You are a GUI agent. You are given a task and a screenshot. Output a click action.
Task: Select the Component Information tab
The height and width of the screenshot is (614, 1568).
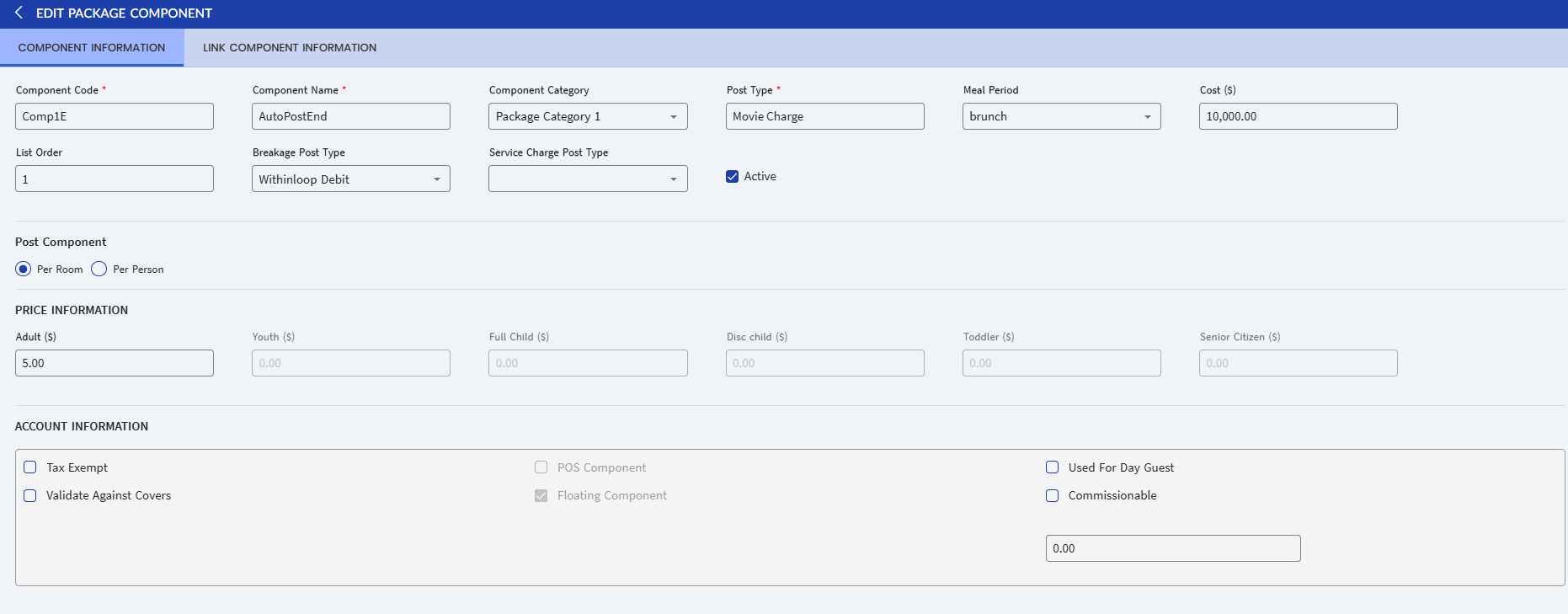[x=92, y=48]
